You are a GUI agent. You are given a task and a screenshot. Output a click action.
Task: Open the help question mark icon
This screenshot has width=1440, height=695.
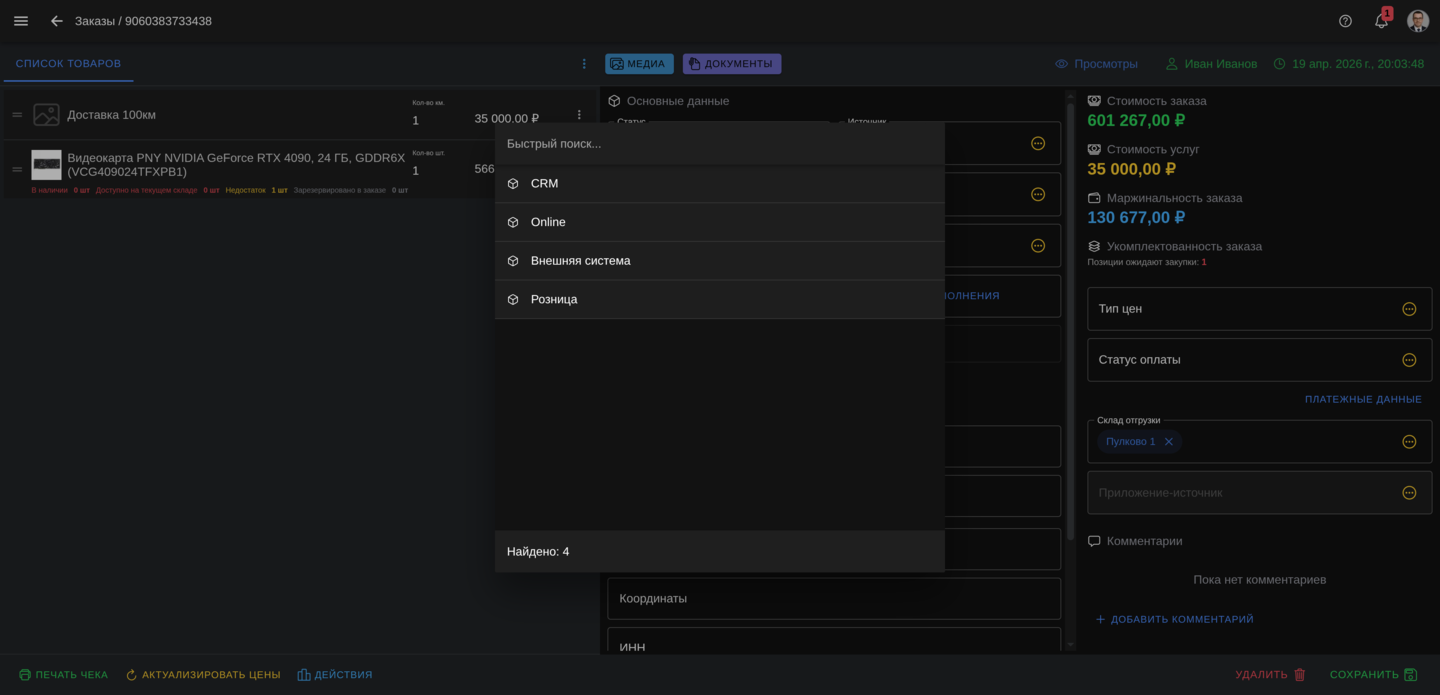pos(1345,21)
